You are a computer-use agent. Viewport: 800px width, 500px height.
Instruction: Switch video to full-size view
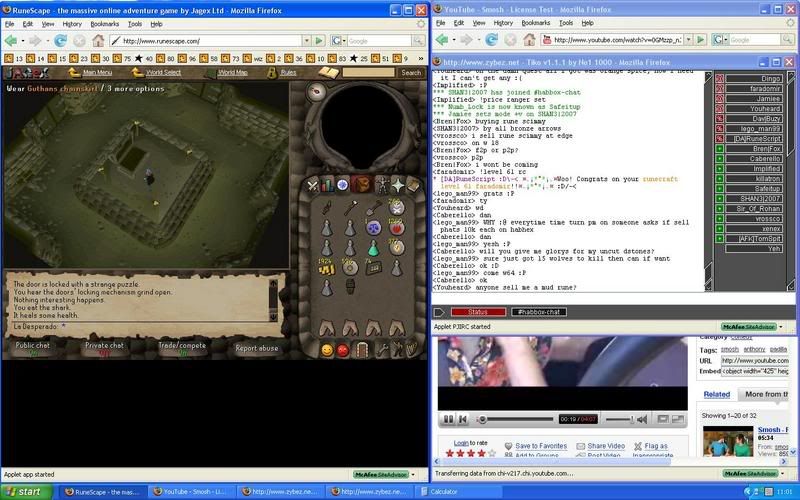678,419
